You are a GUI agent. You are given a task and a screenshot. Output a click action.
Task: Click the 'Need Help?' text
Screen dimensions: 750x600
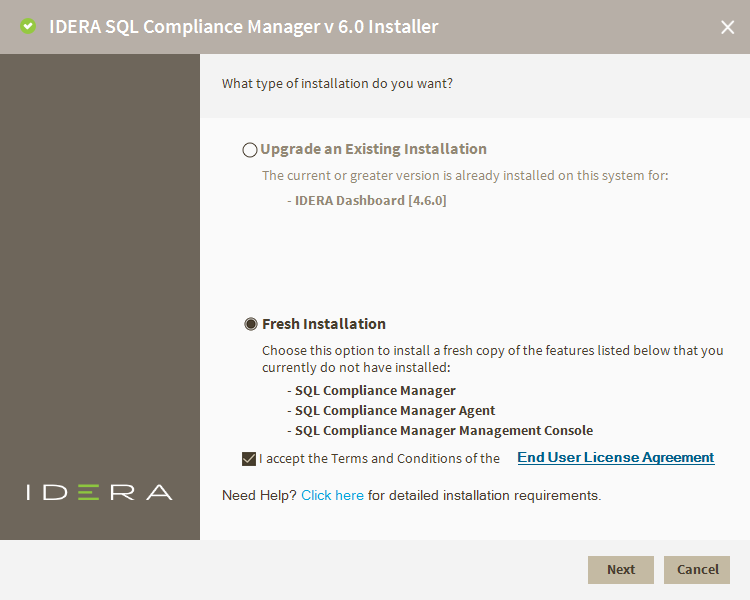coord(259,495)
